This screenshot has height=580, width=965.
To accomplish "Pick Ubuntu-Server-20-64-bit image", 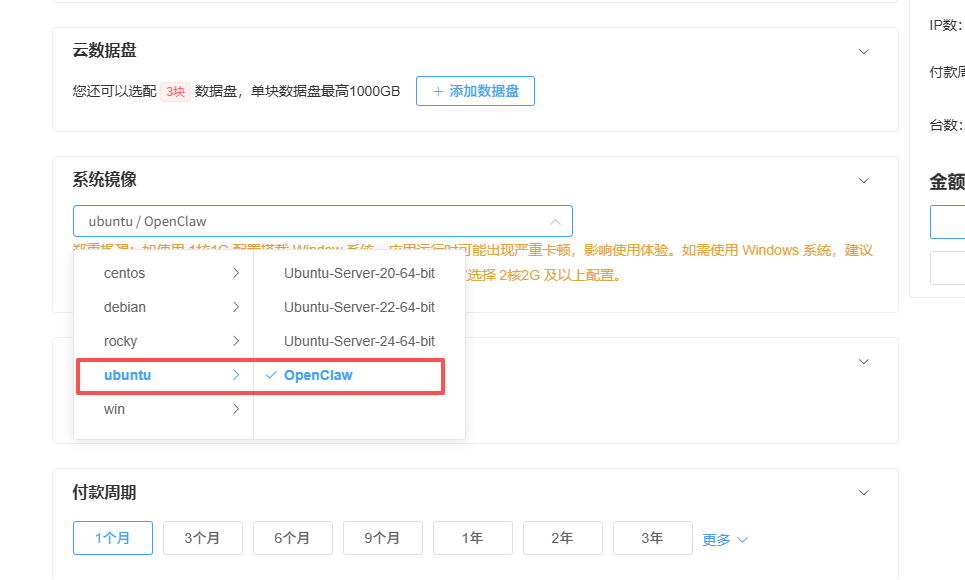I will [x=359, y=273].
